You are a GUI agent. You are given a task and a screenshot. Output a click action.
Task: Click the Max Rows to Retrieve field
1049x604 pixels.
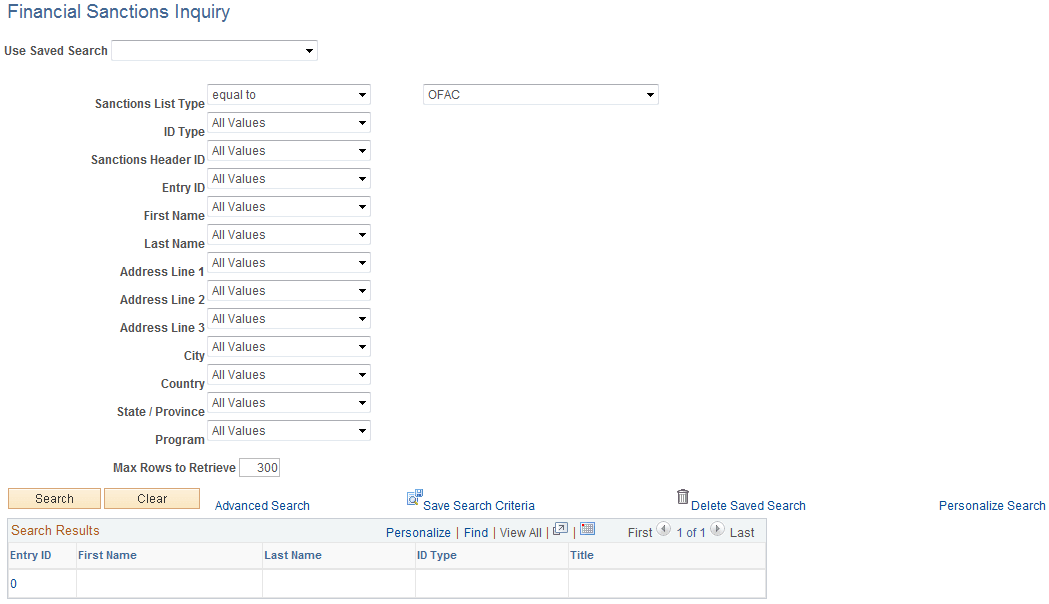click(x=260, y=468)
